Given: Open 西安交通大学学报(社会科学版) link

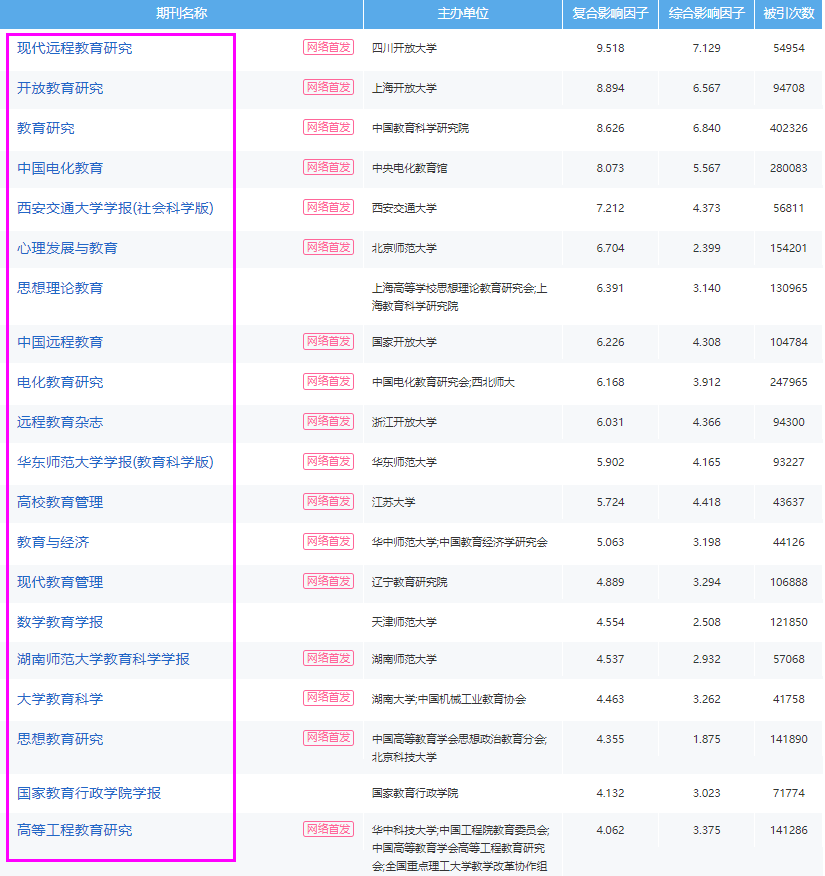Looking at the screenshot, I should point(115,208).
